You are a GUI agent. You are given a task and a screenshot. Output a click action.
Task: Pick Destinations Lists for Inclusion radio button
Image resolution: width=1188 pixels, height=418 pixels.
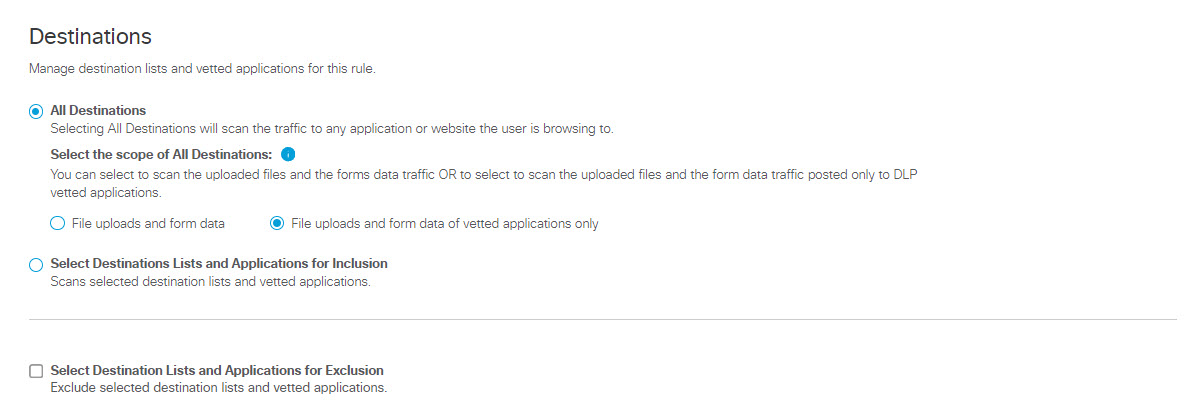click(x=36, y=265)
